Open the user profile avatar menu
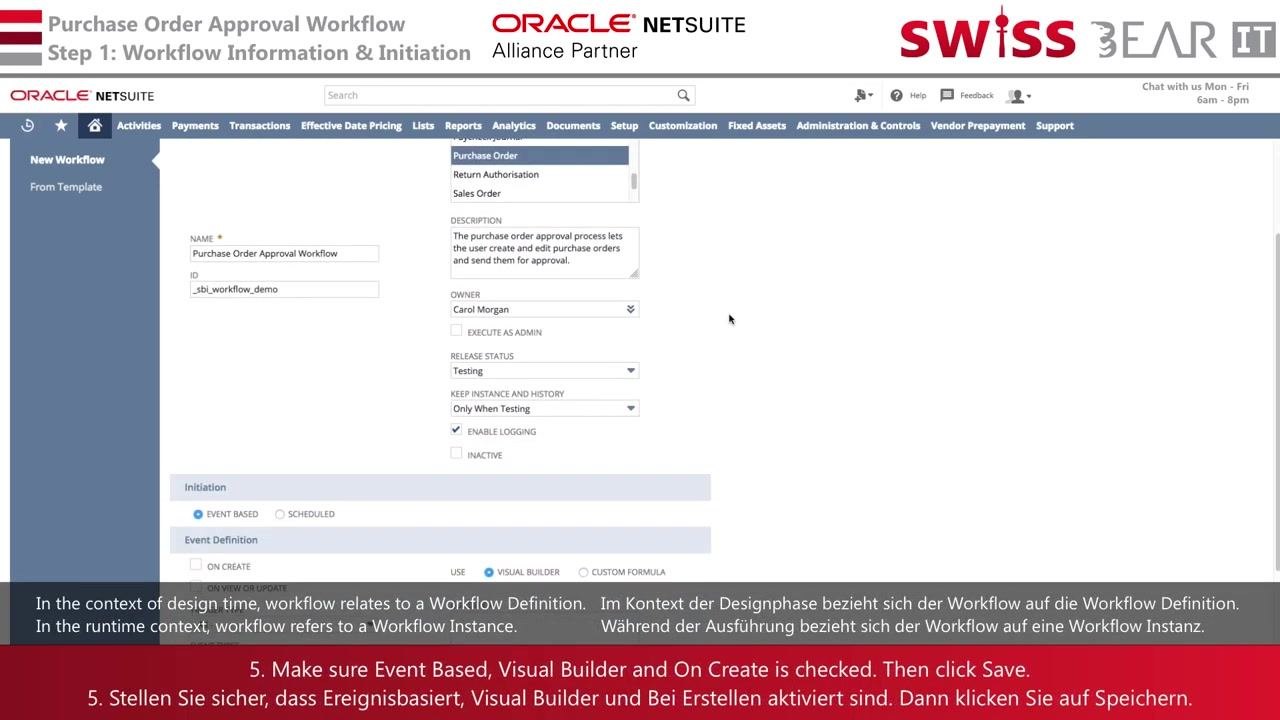The image size is (1280, 720). tap(1018, 96)
